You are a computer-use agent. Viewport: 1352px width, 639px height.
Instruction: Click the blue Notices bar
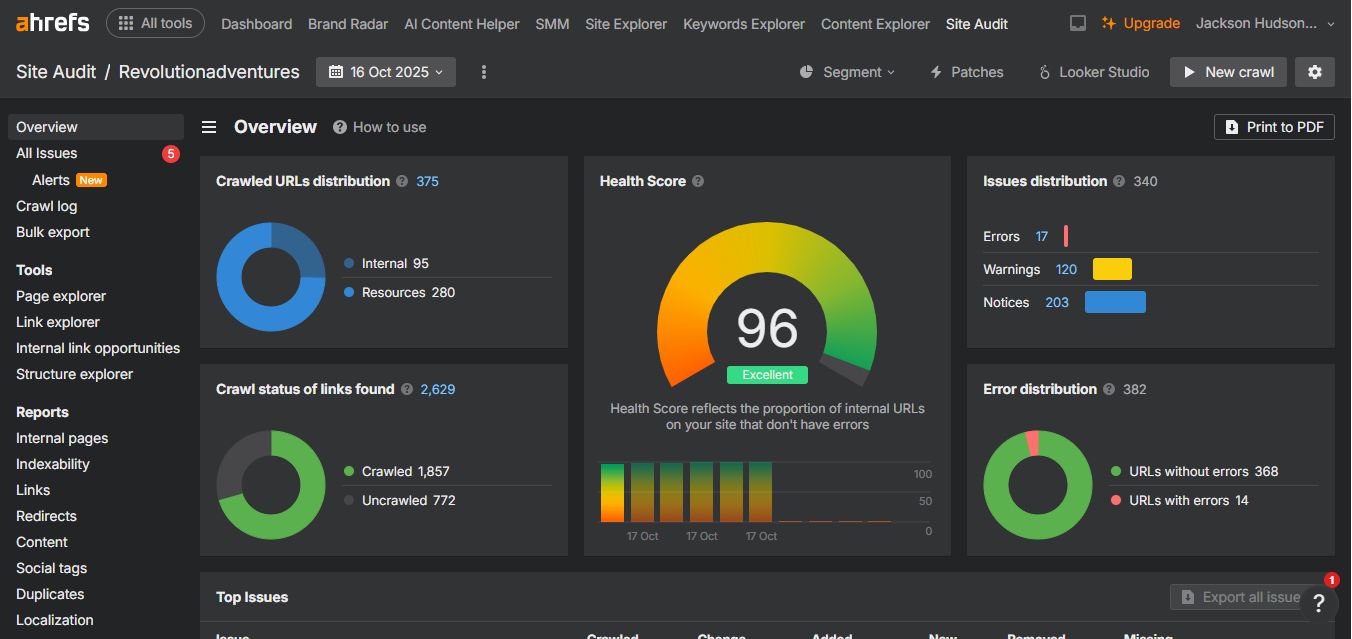(1115, 302)
